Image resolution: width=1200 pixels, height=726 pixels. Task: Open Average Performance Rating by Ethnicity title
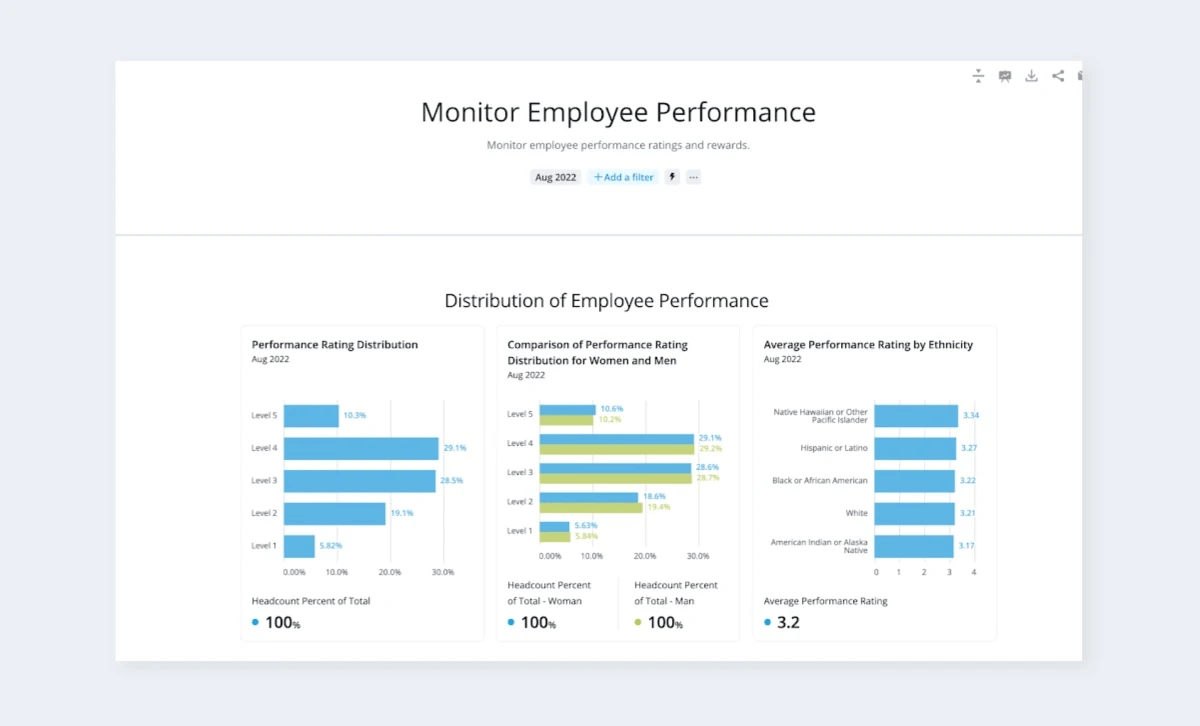click(x=868, y=345)
